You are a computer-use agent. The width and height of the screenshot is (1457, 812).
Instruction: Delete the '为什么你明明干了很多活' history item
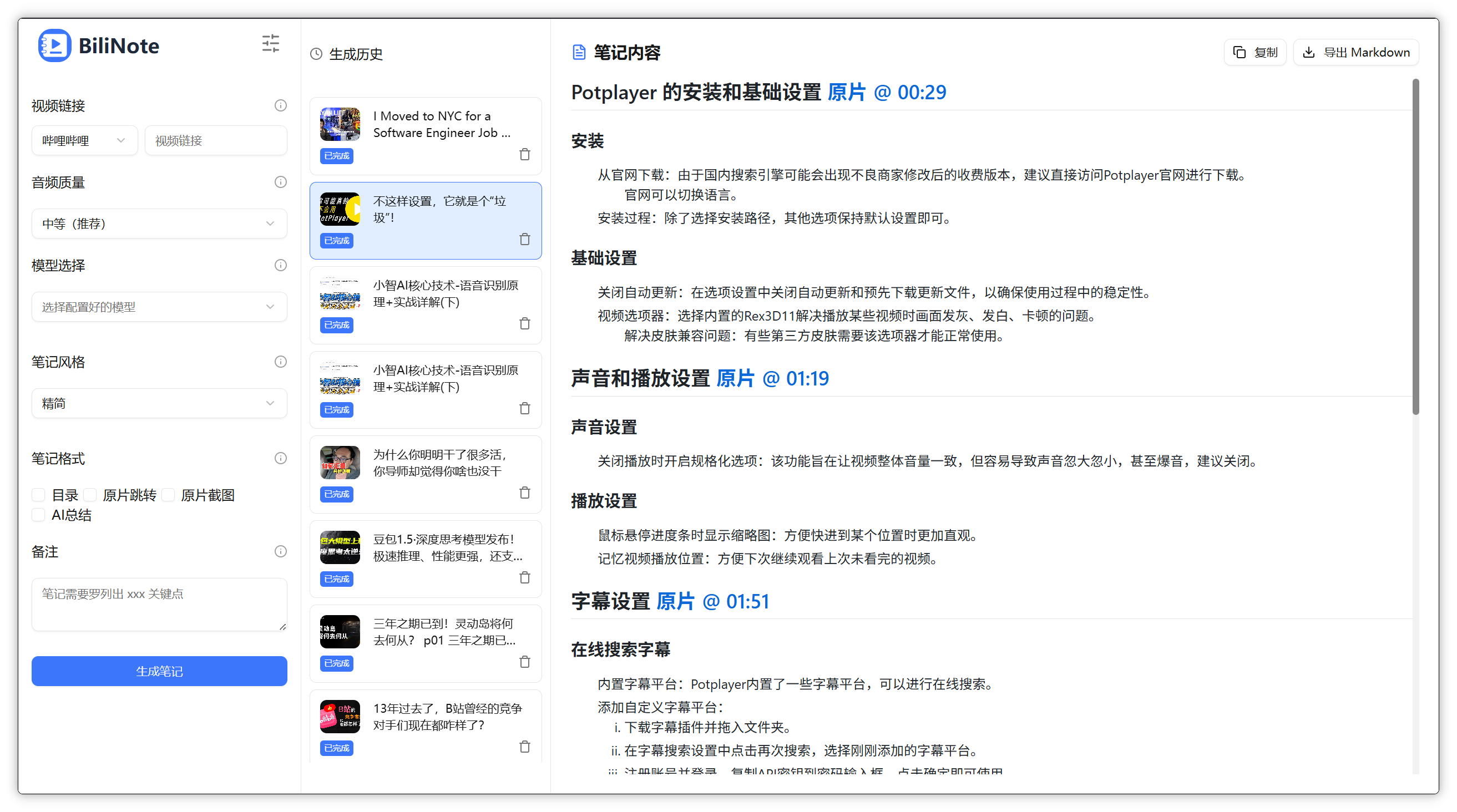[525, 493]
